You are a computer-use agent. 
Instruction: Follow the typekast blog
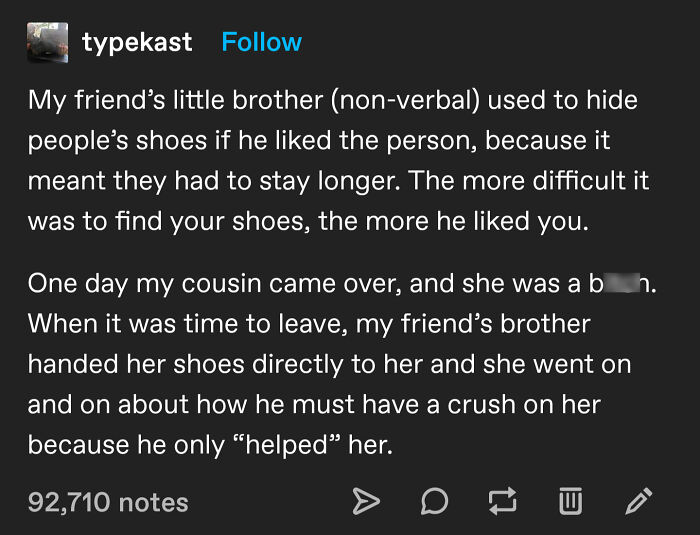(261, 42)
